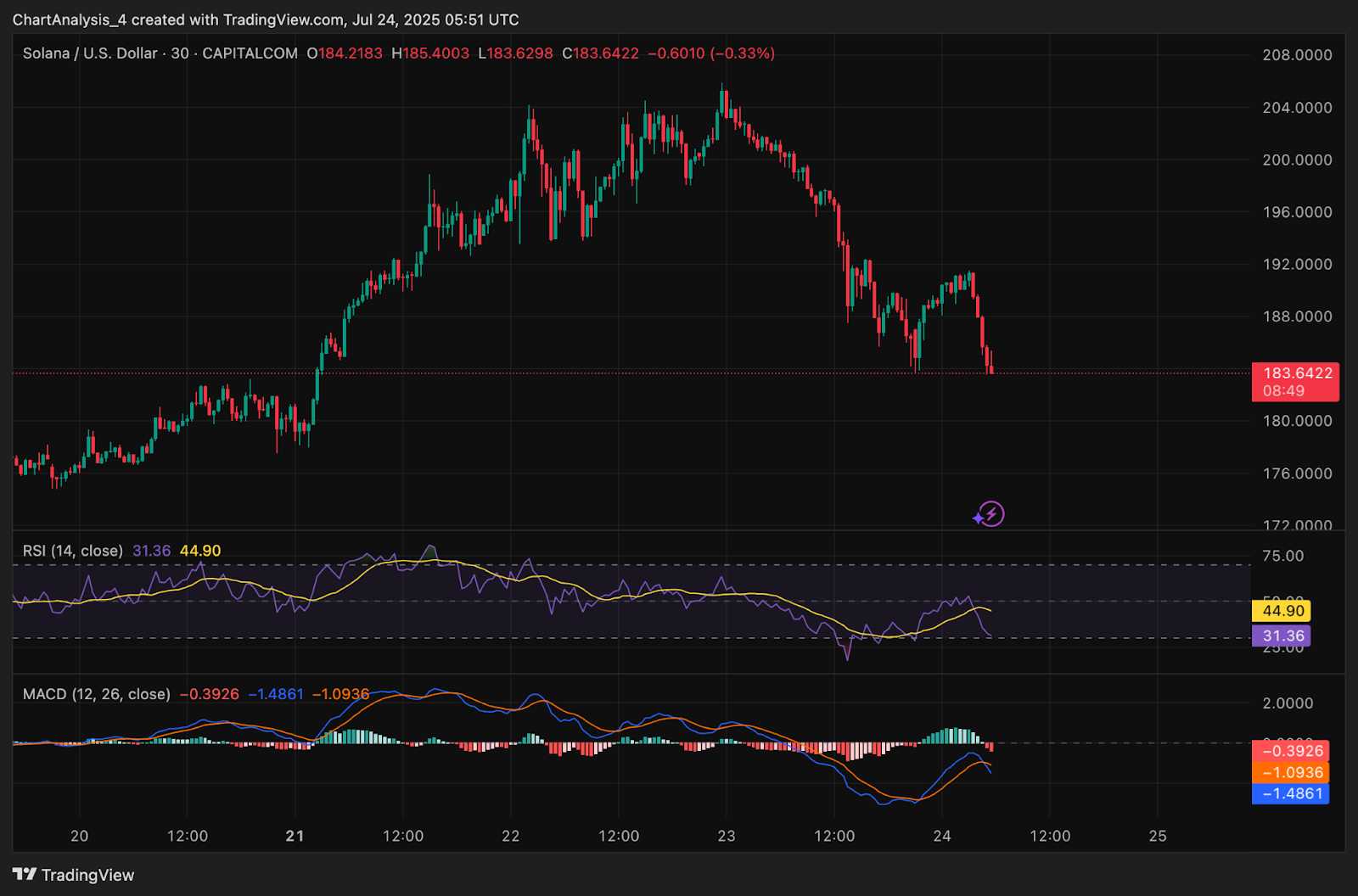Click date label 25 on time axis
Screen dimensions: 1358x896
click(x=1158, y=836)
